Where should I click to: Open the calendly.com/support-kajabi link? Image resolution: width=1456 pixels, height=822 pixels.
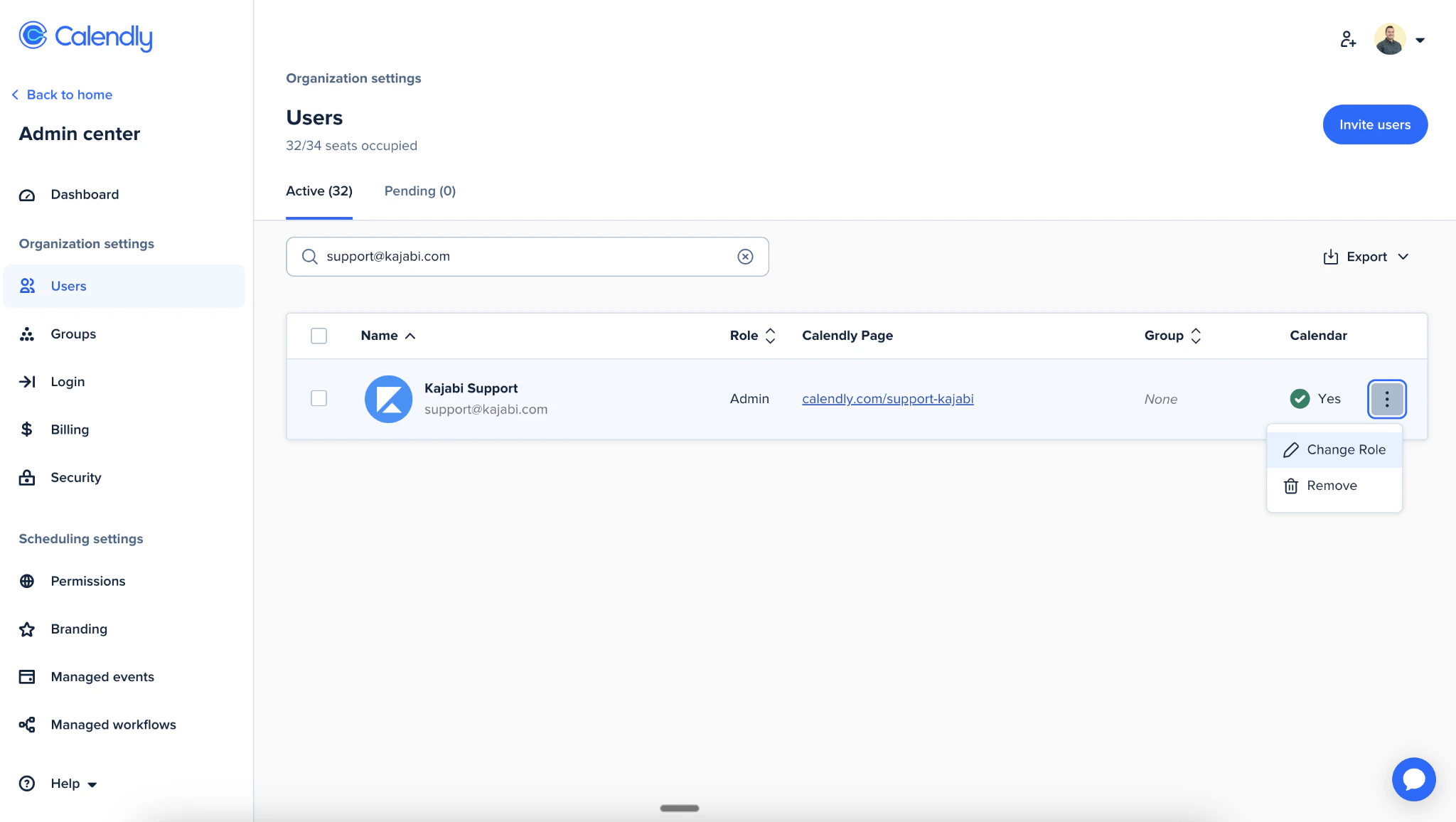click(887, 398)
